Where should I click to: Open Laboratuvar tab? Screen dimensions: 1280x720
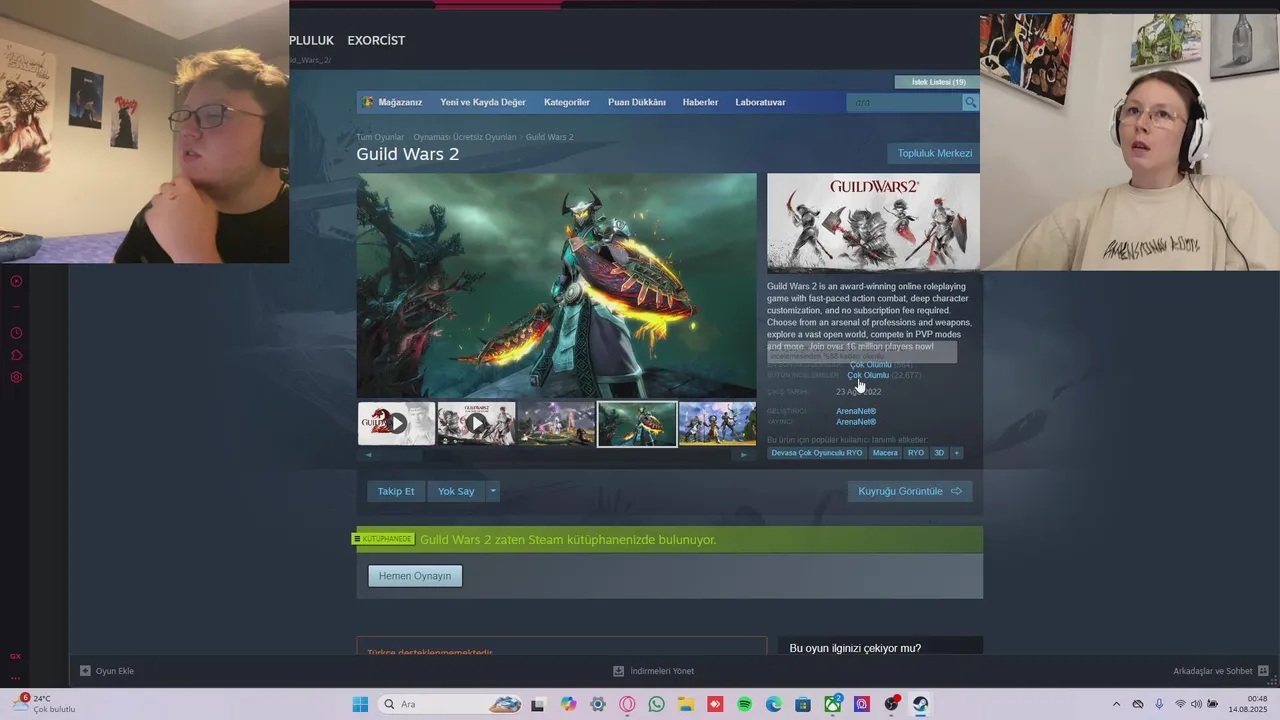tap(760, 102)
